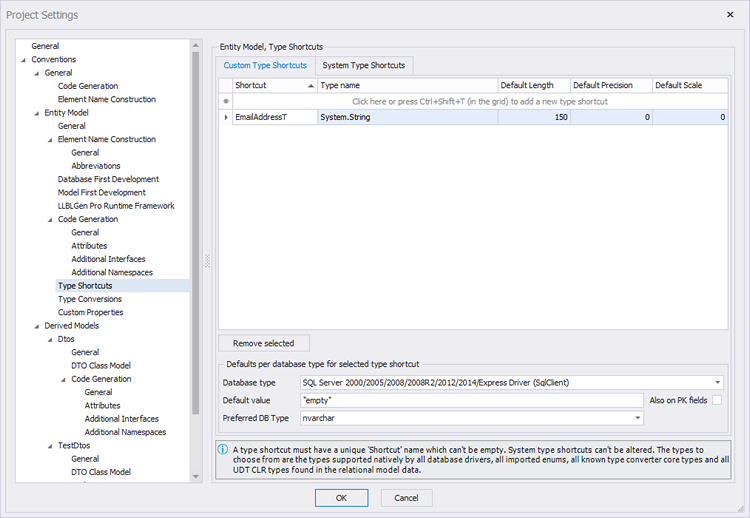Open the Database type dropdown
This screenshot has width=750, height=518.
tap(717, 383)
